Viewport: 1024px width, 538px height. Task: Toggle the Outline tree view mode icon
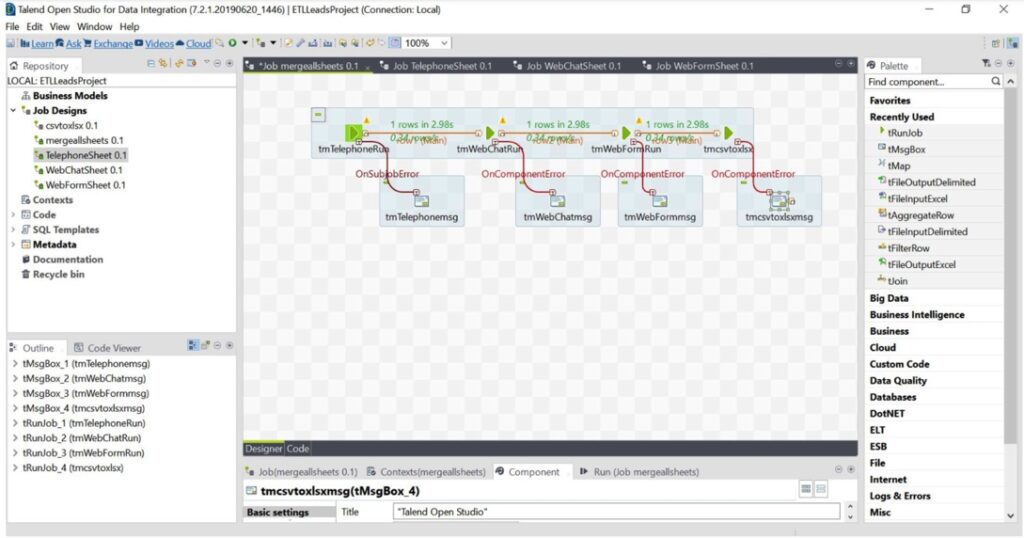point(193,345)
